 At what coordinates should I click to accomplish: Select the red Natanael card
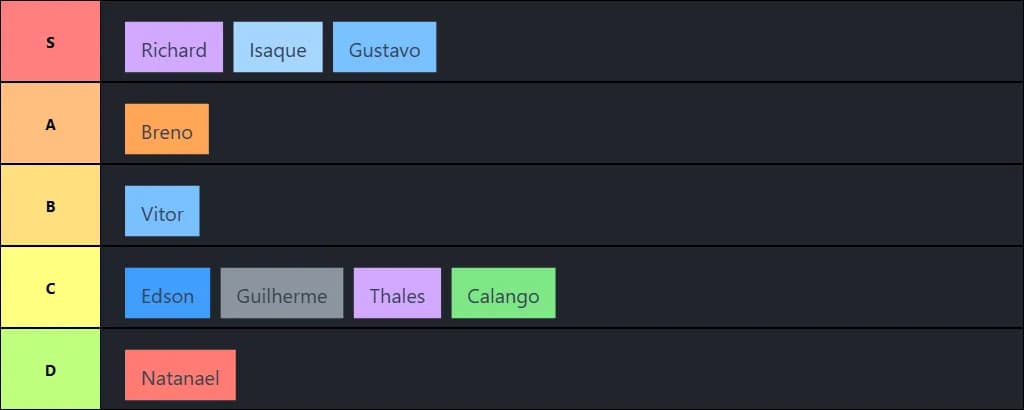[180, 375]
